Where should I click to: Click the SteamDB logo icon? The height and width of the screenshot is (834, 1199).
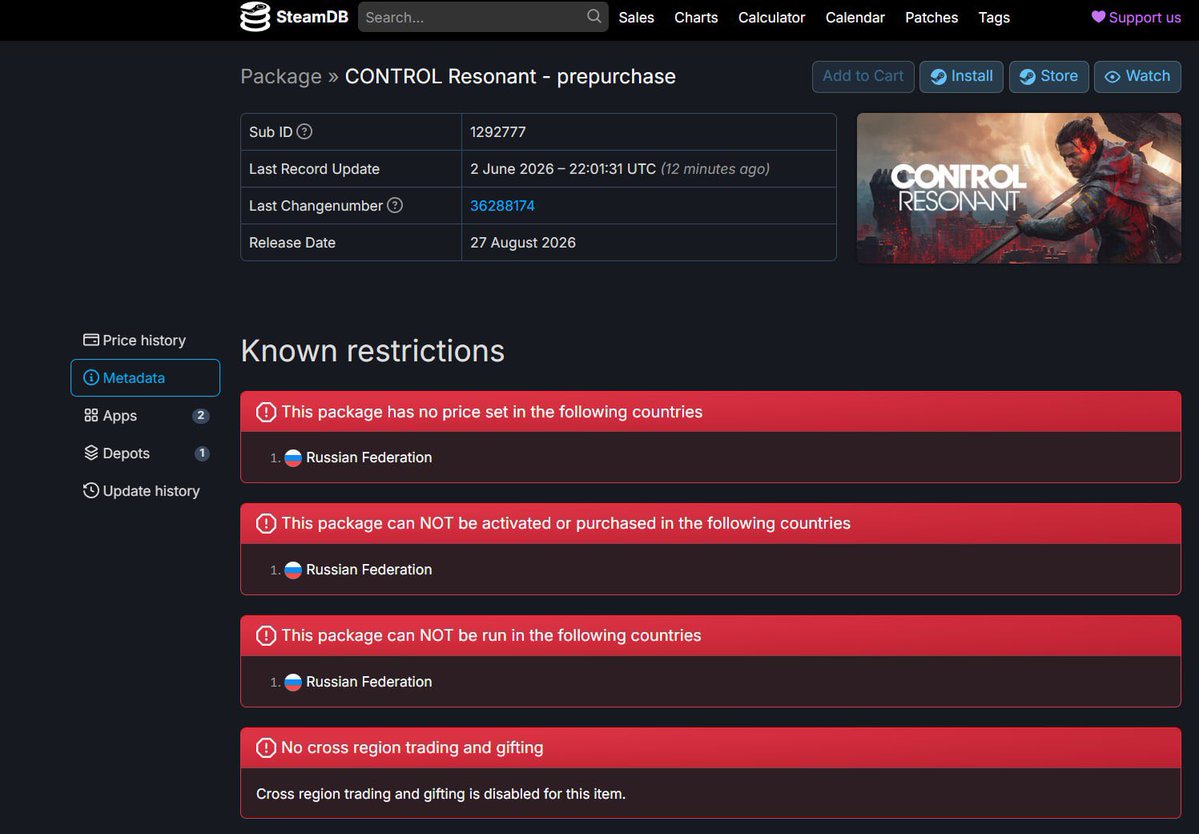point(255,17)
